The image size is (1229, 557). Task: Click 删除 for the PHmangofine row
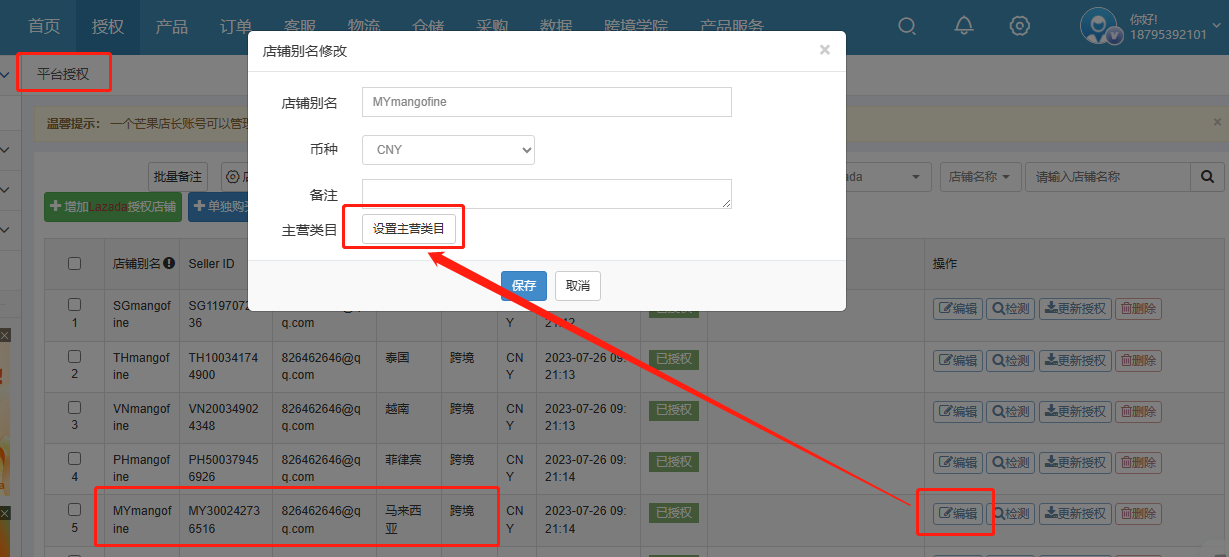tap(1138, 462)
